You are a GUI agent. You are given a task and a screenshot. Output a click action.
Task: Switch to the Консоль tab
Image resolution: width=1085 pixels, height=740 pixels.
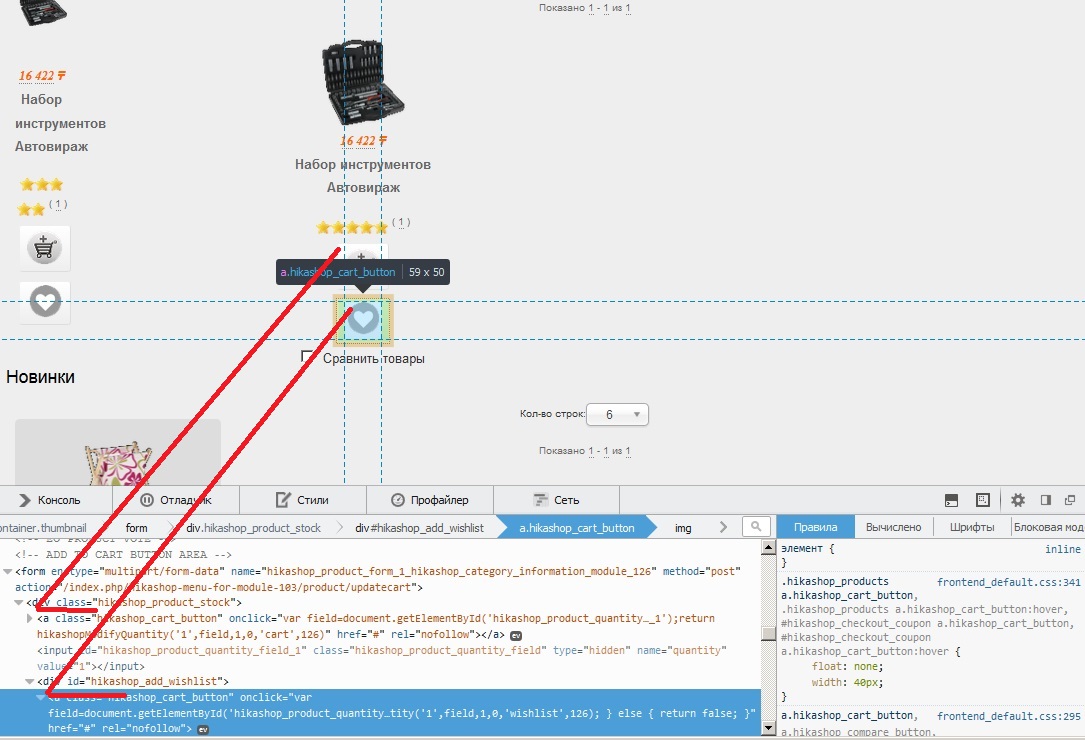50,500
